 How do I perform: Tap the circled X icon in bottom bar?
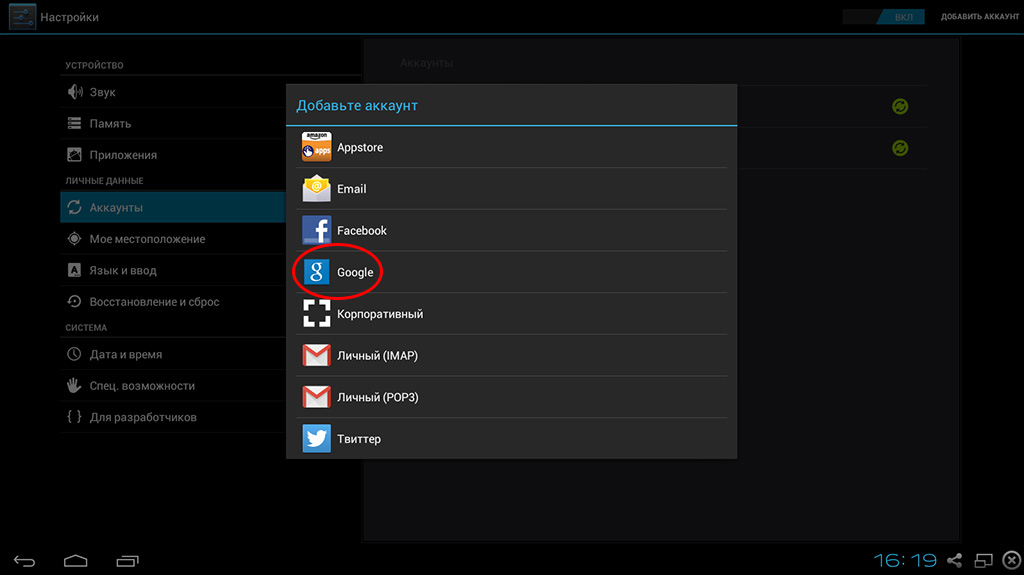coord(1012,560)
